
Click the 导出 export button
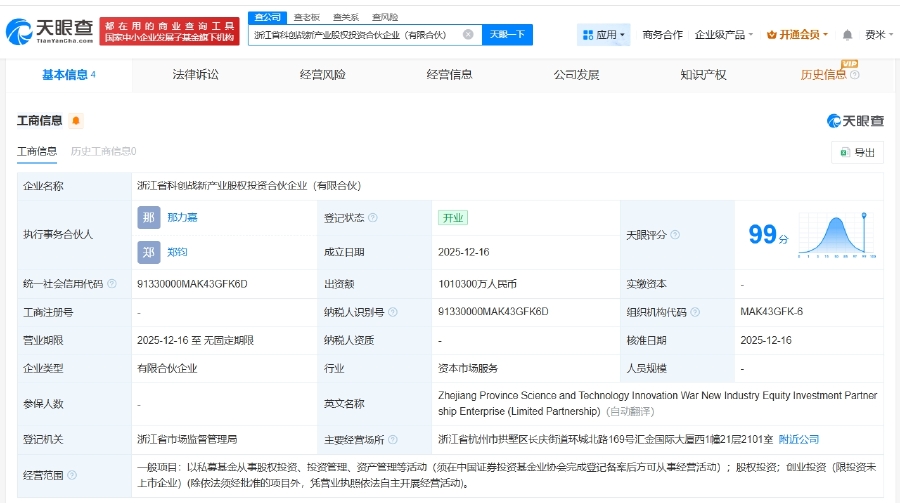857,153
